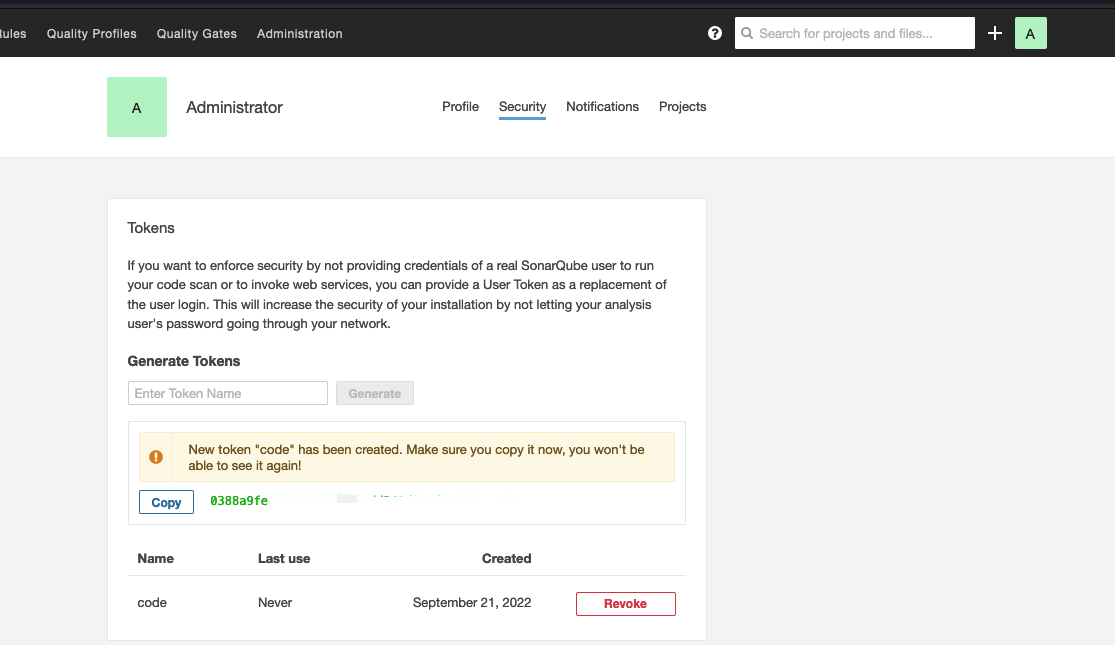Open the user avatar menu in top bar
1115x645 pixels.
pos(1030,33)
